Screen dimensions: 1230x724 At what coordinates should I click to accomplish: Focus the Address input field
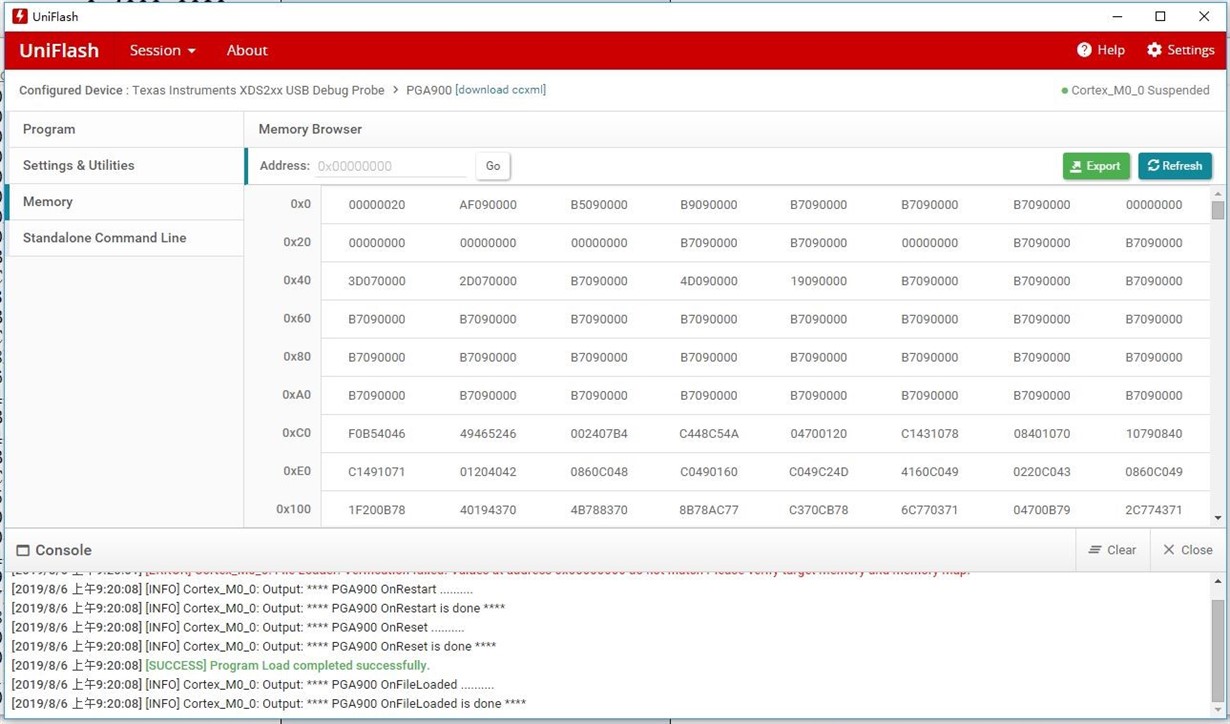(391, 166)
